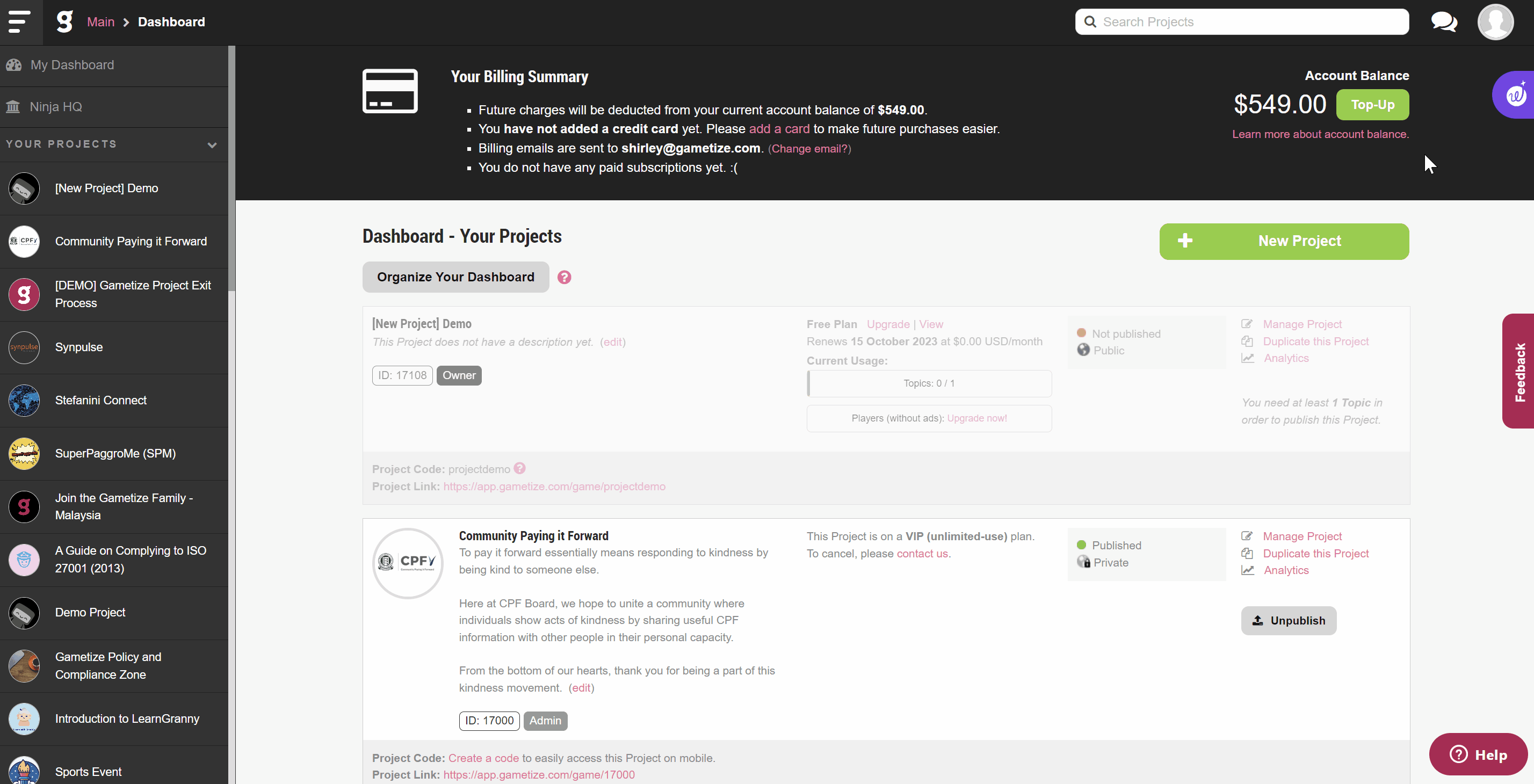This screenshot has width=1534, height=784.
Task: Click the search magnifier icon
Action: [x=1090, y=22]
